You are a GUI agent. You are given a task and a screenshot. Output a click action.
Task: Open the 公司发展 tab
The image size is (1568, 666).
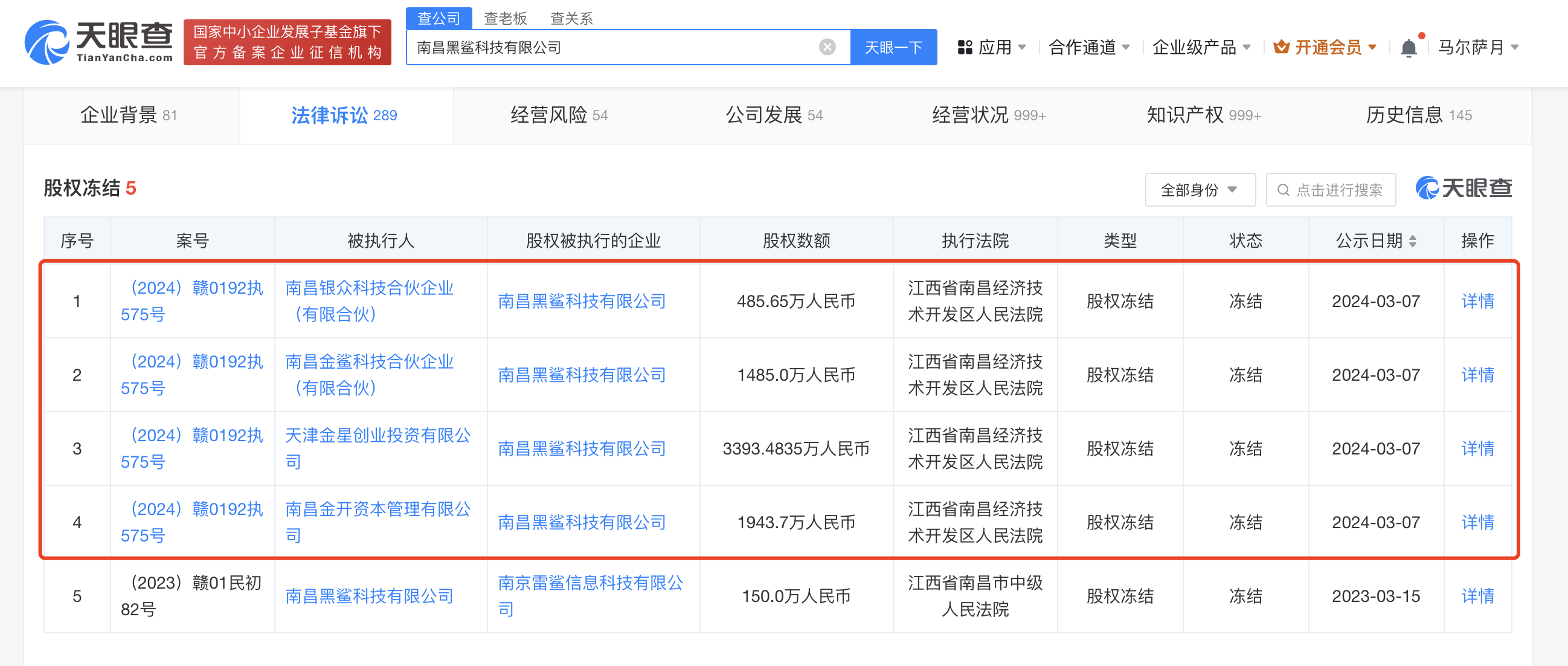point(774,115)
